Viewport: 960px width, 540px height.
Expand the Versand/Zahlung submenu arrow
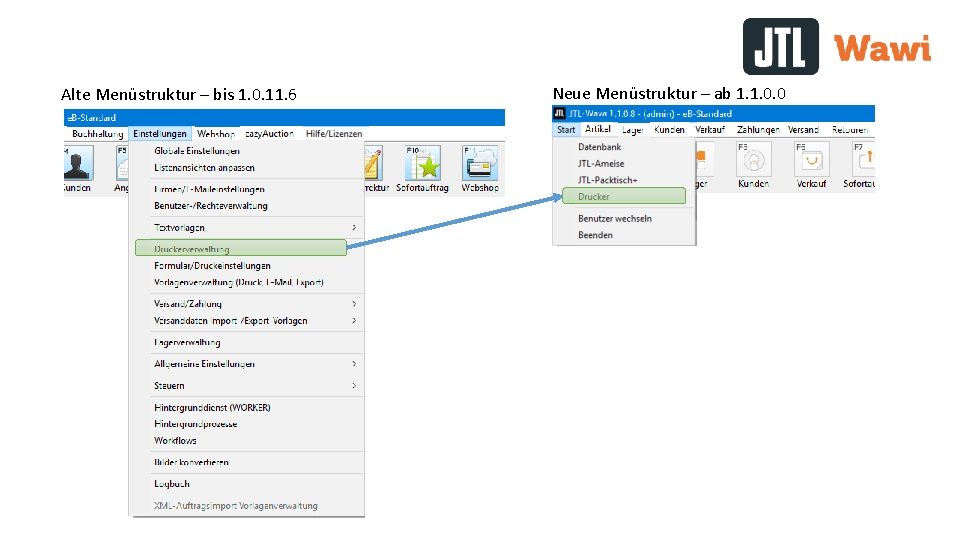coord(354,304)
